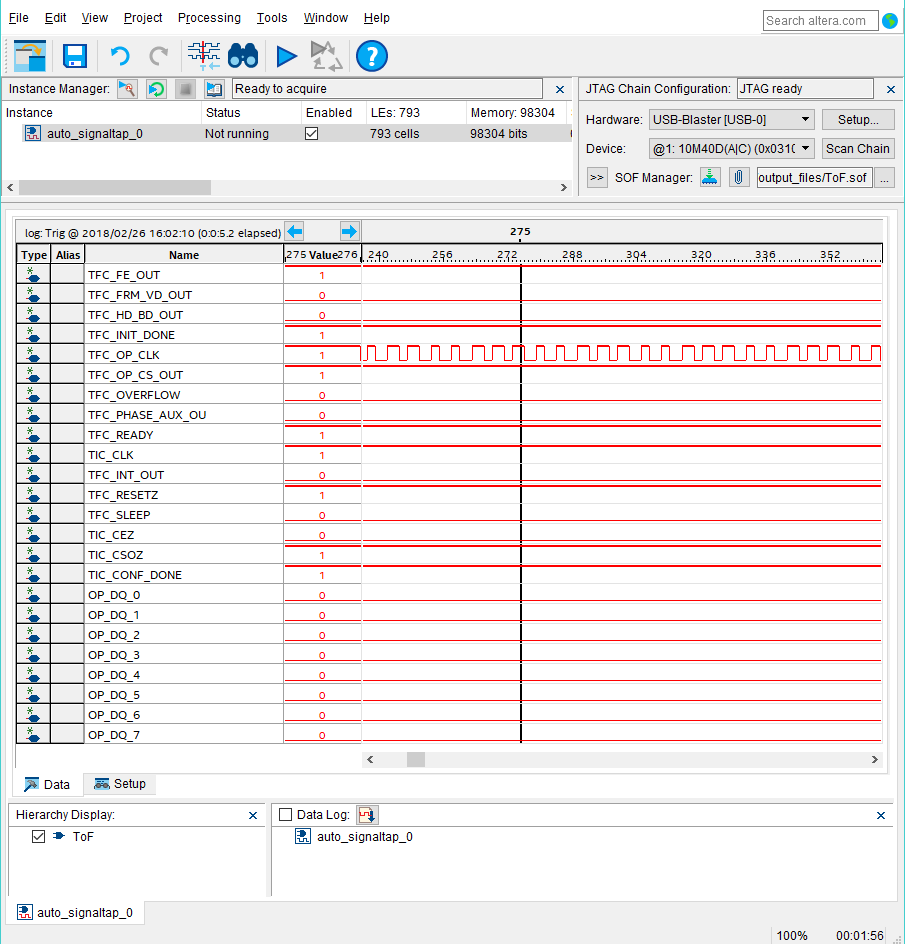Click the Program Device icon in SOF Manager
The image size is (905, 944).
pos(710,178)
